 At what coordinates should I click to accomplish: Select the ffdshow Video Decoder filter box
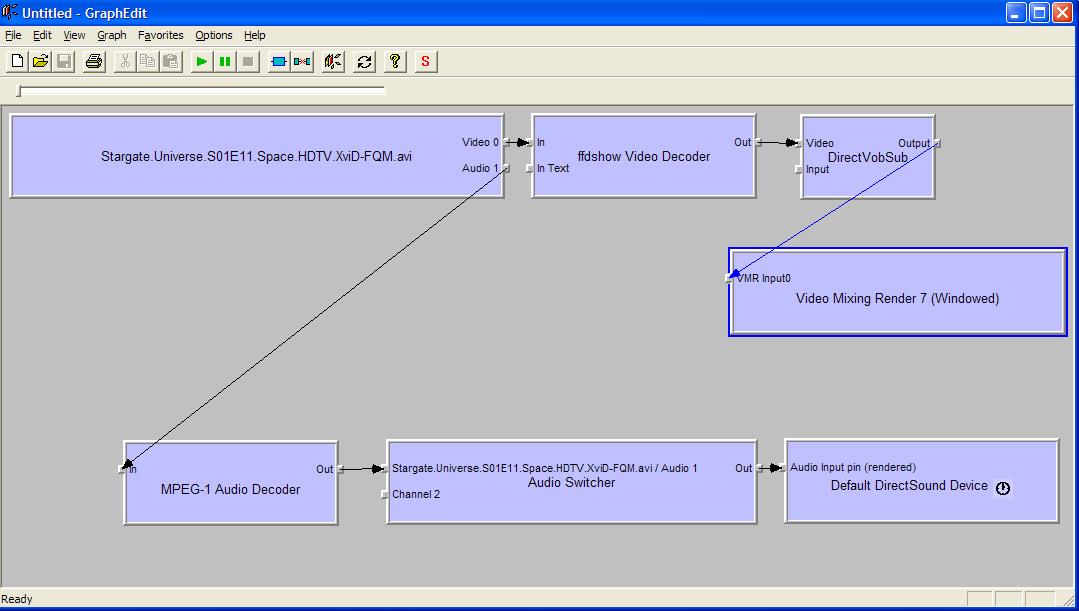click(x=643, y=175)
